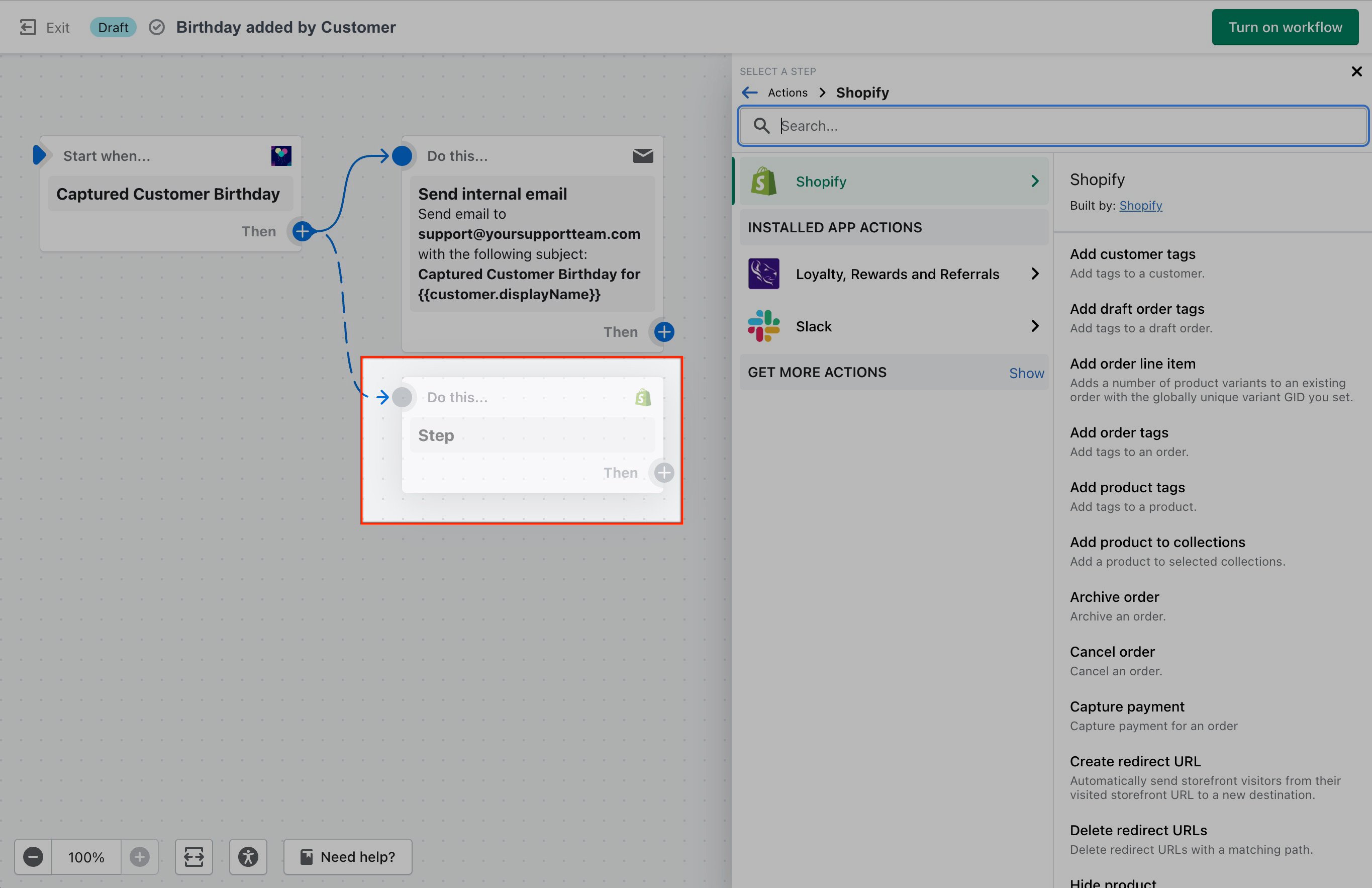Screen dimensions: 1372x888
Task: Open the accessibility options icon
Action: click(248, 857)
